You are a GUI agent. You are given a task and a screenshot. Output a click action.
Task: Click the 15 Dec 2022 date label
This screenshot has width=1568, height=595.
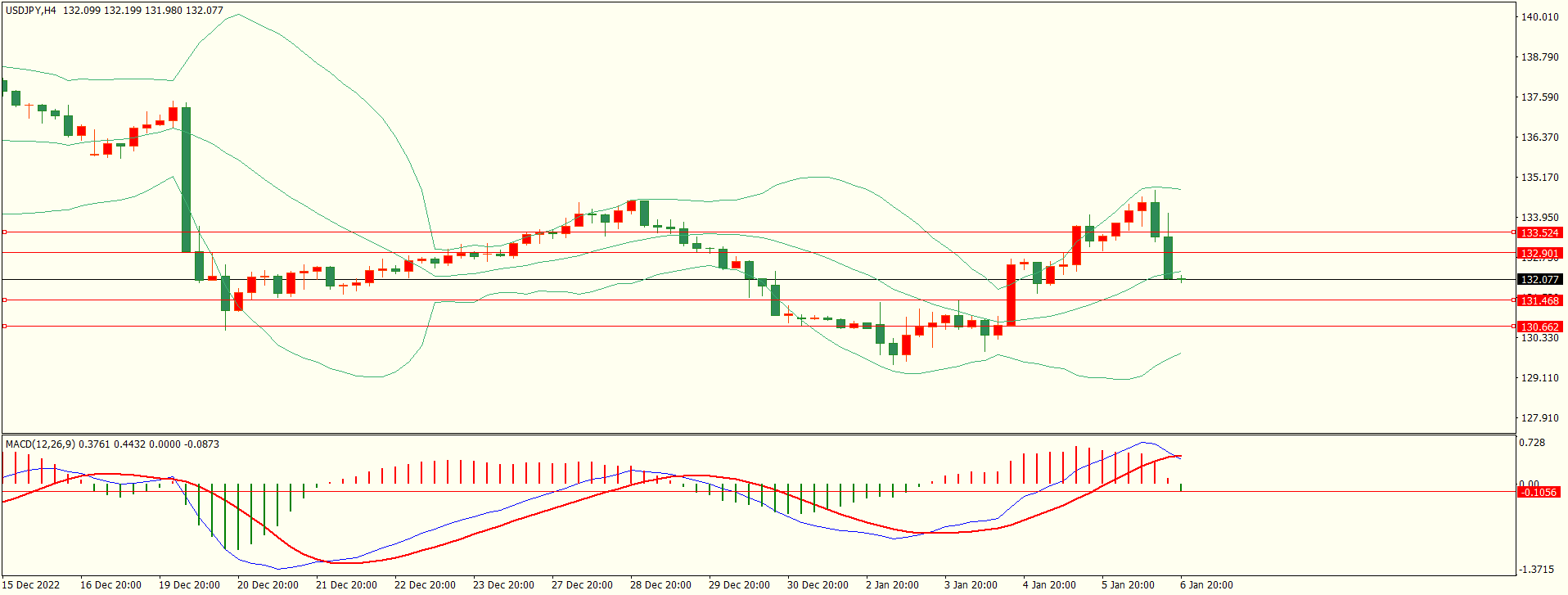(32, 585)
